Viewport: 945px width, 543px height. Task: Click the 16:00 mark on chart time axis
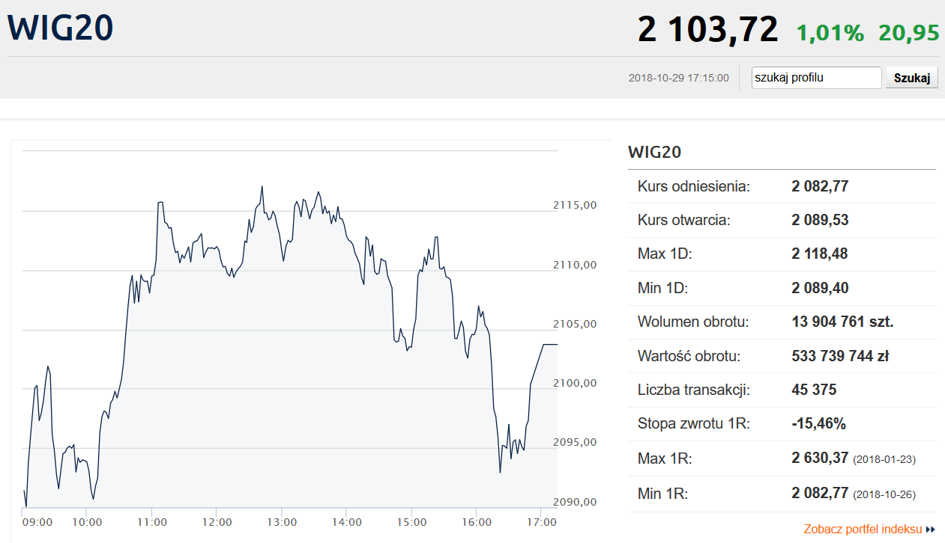pyautogui.click(x=477, y=522)
